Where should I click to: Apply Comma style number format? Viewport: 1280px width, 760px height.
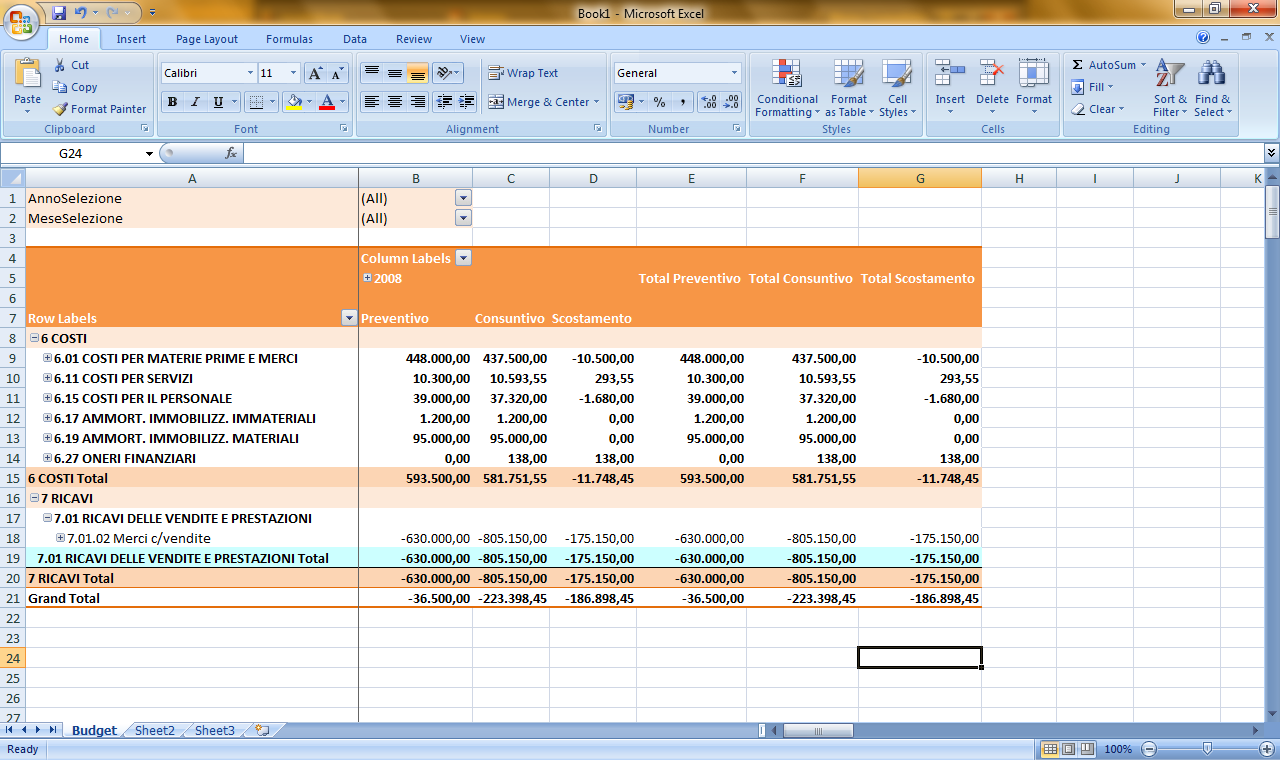click(682, 102)
